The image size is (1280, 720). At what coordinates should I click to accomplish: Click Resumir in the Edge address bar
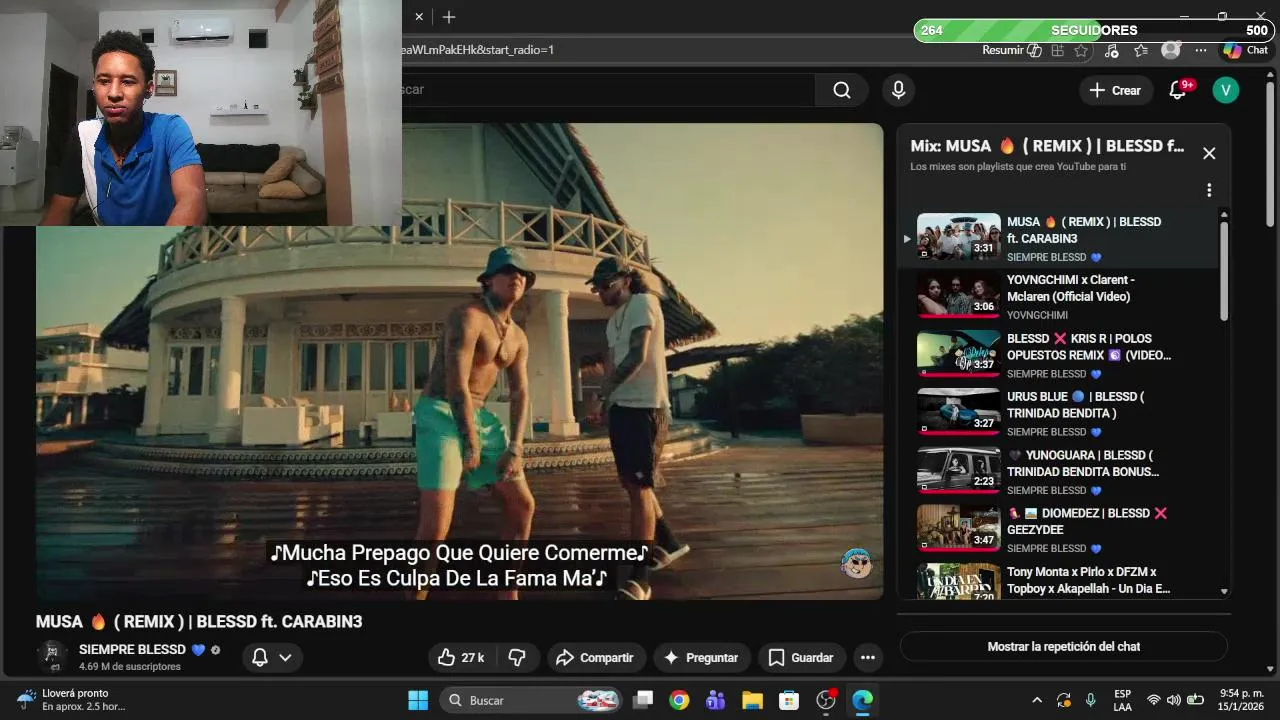1012,50
